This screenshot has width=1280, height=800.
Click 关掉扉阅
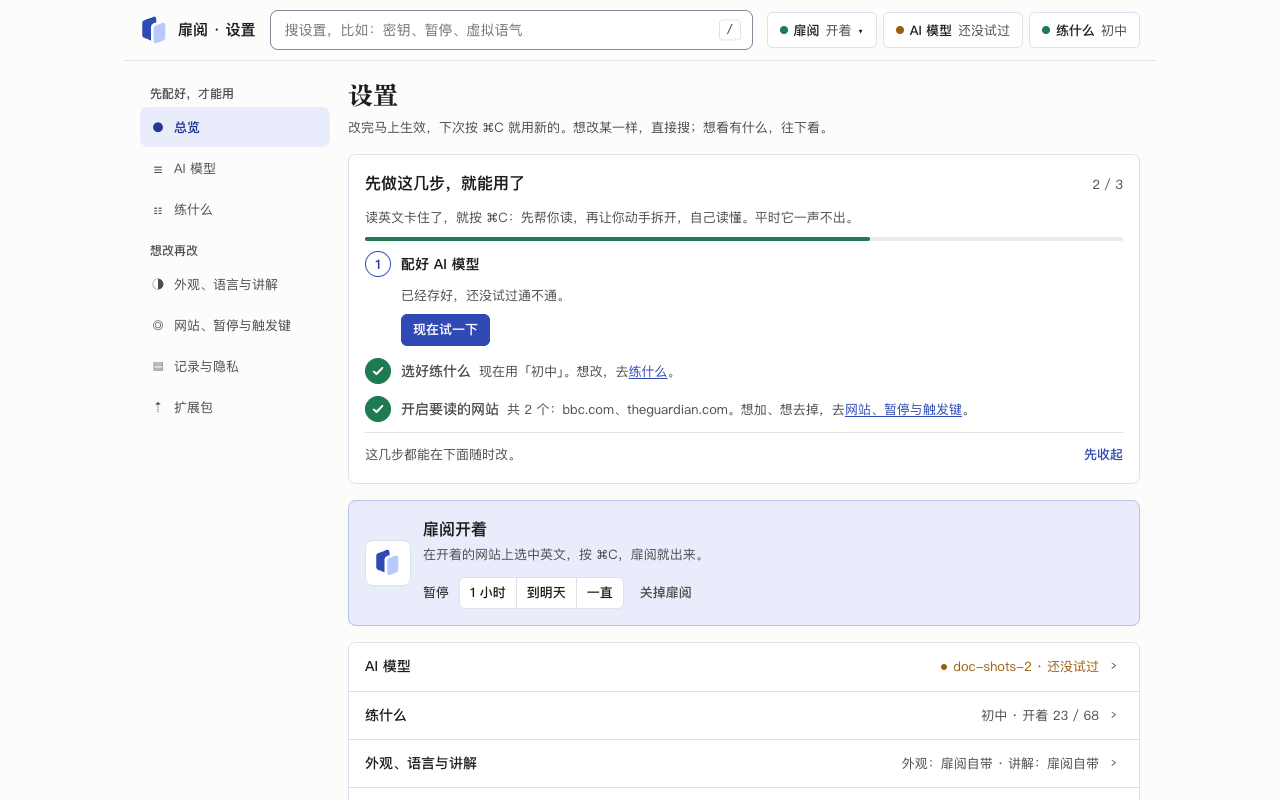point(665,593)
